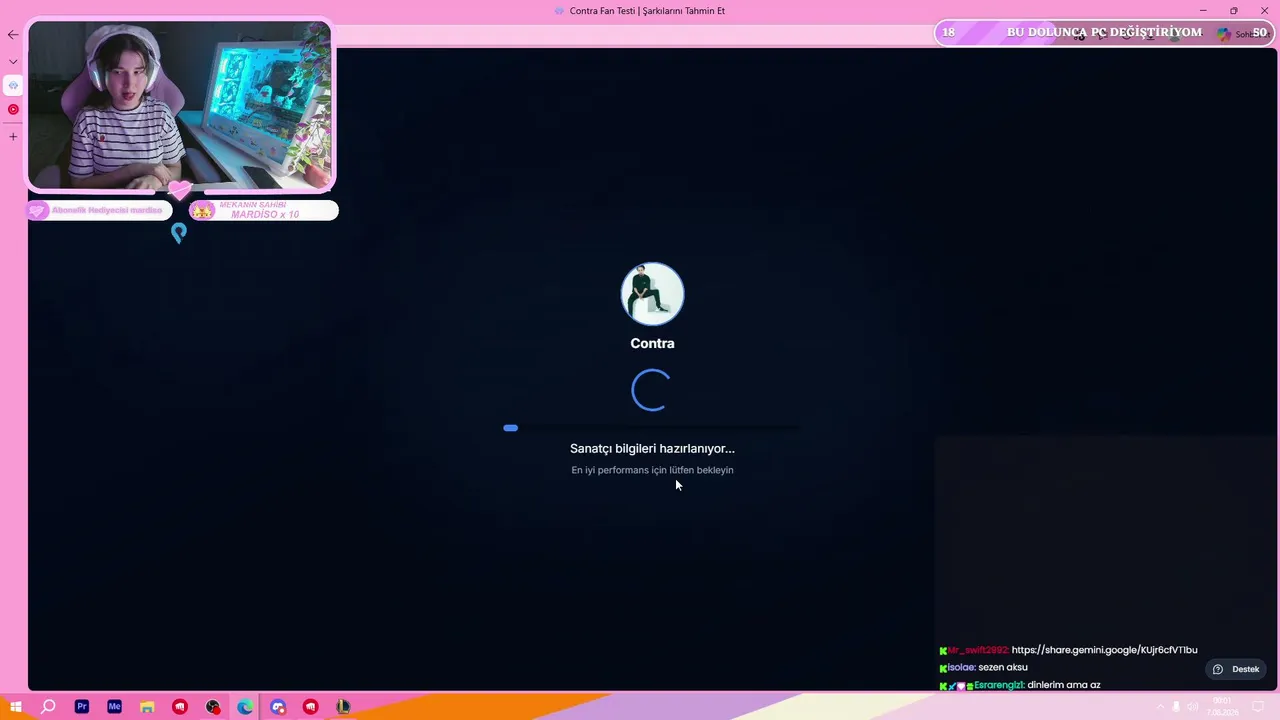Click the Esrarengizi chat username

999,685
